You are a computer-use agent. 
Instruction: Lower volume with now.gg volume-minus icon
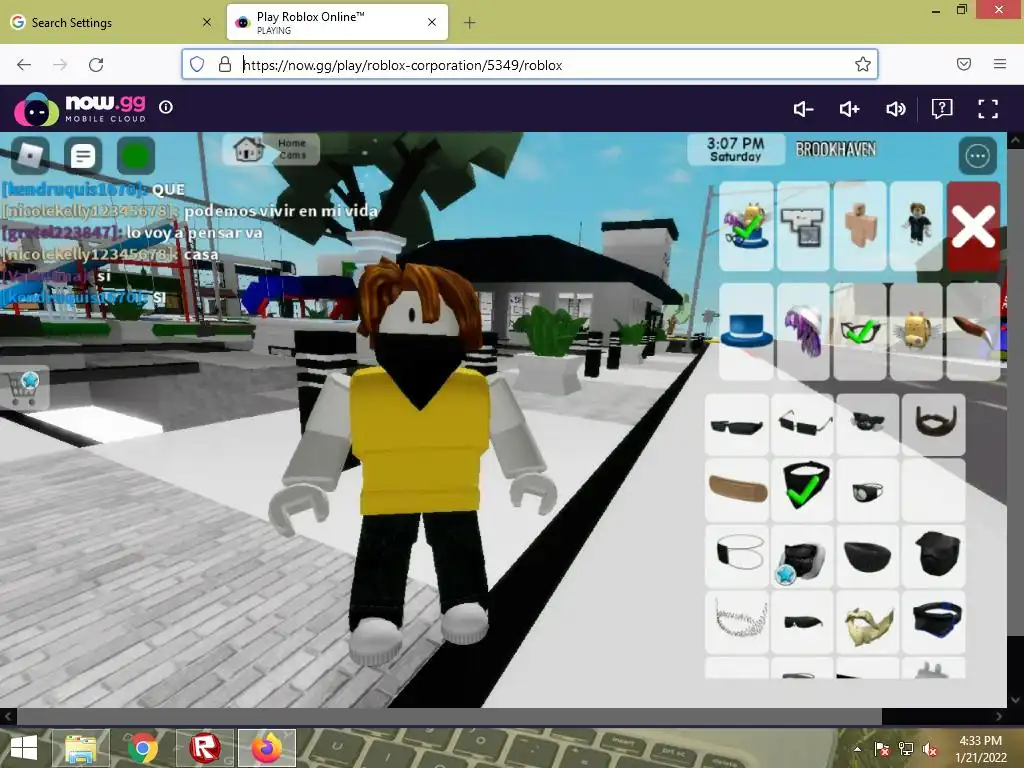[803, 109]
